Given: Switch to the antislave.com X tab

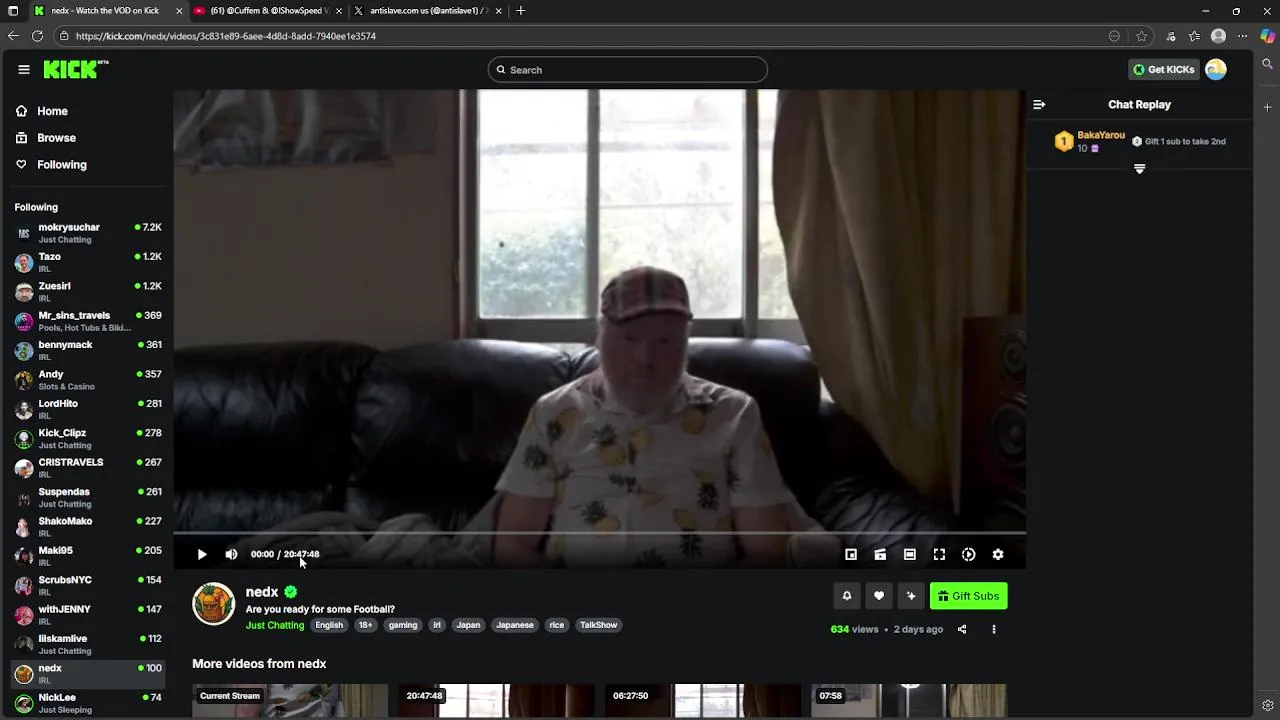Looking at the screenshot, I should coord(427,11).
